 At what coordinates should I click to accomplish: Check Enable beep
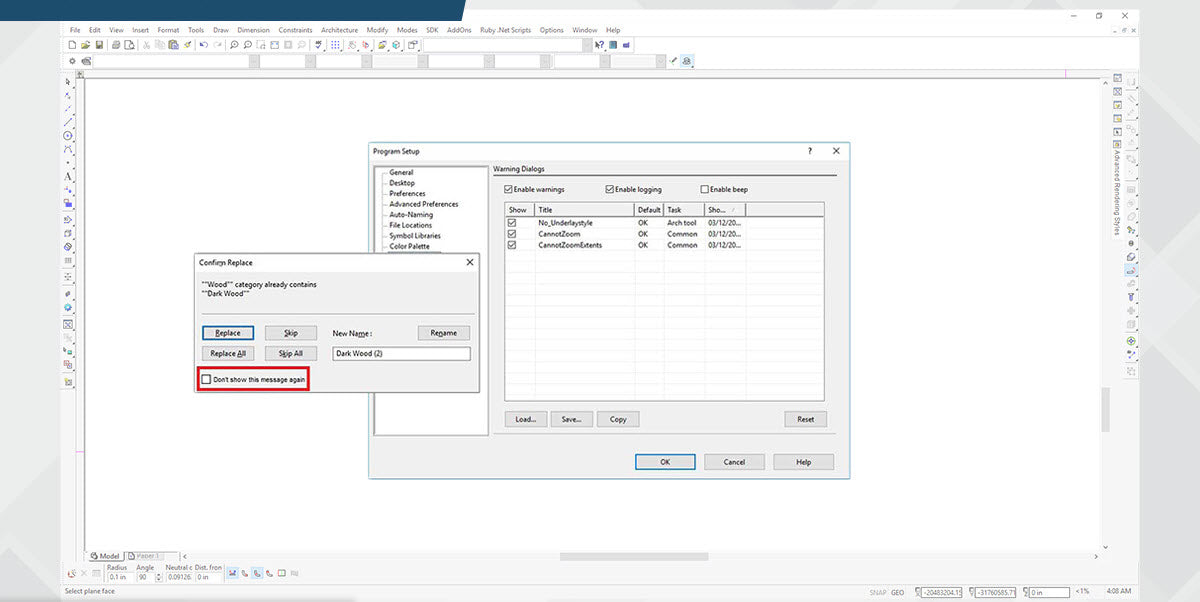click(705, 189)
